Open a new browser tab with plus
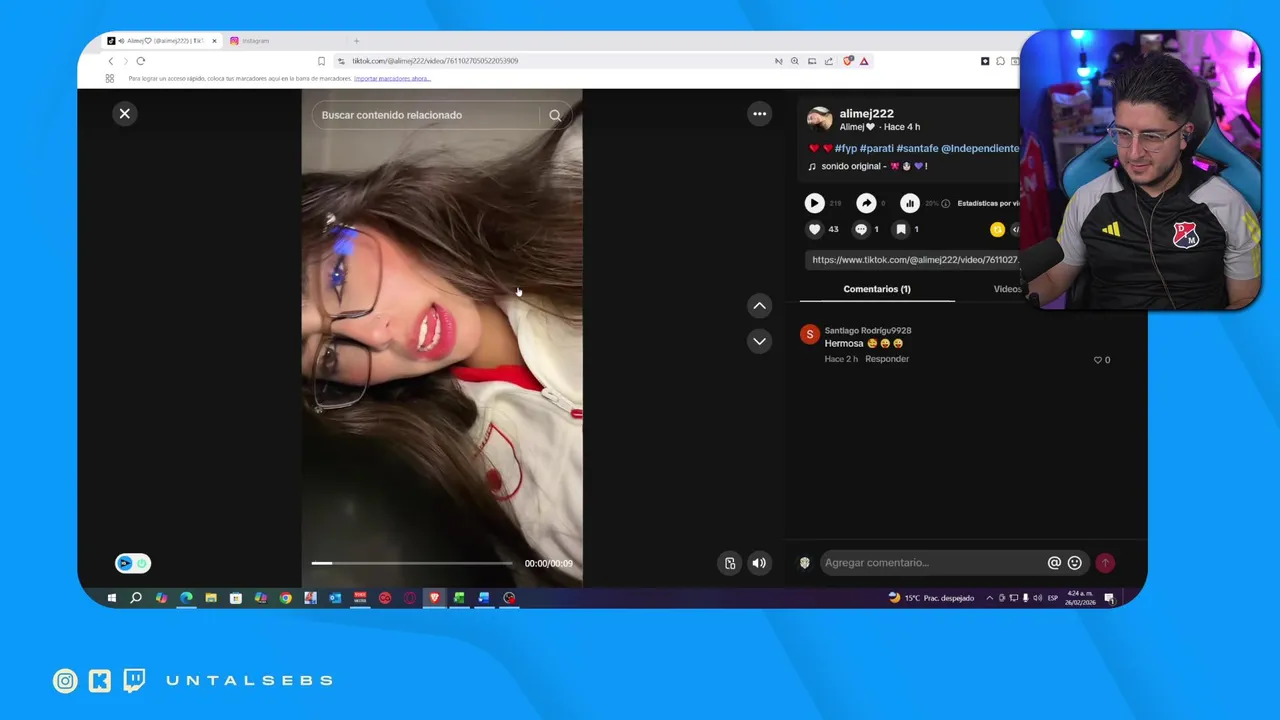Screen dimensions: 1280x720 click(356, 41)
